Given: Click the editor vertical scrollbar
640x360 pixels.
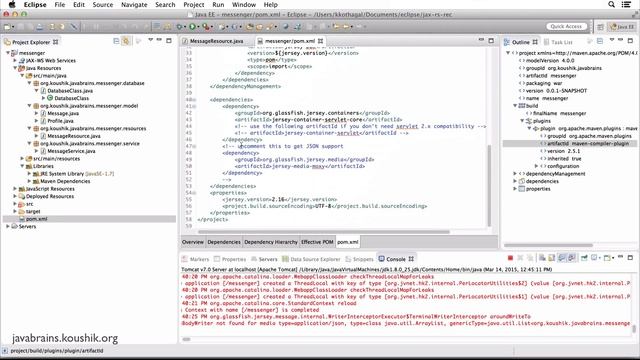Looking at the screenshot, I should [x=489, y=186].
